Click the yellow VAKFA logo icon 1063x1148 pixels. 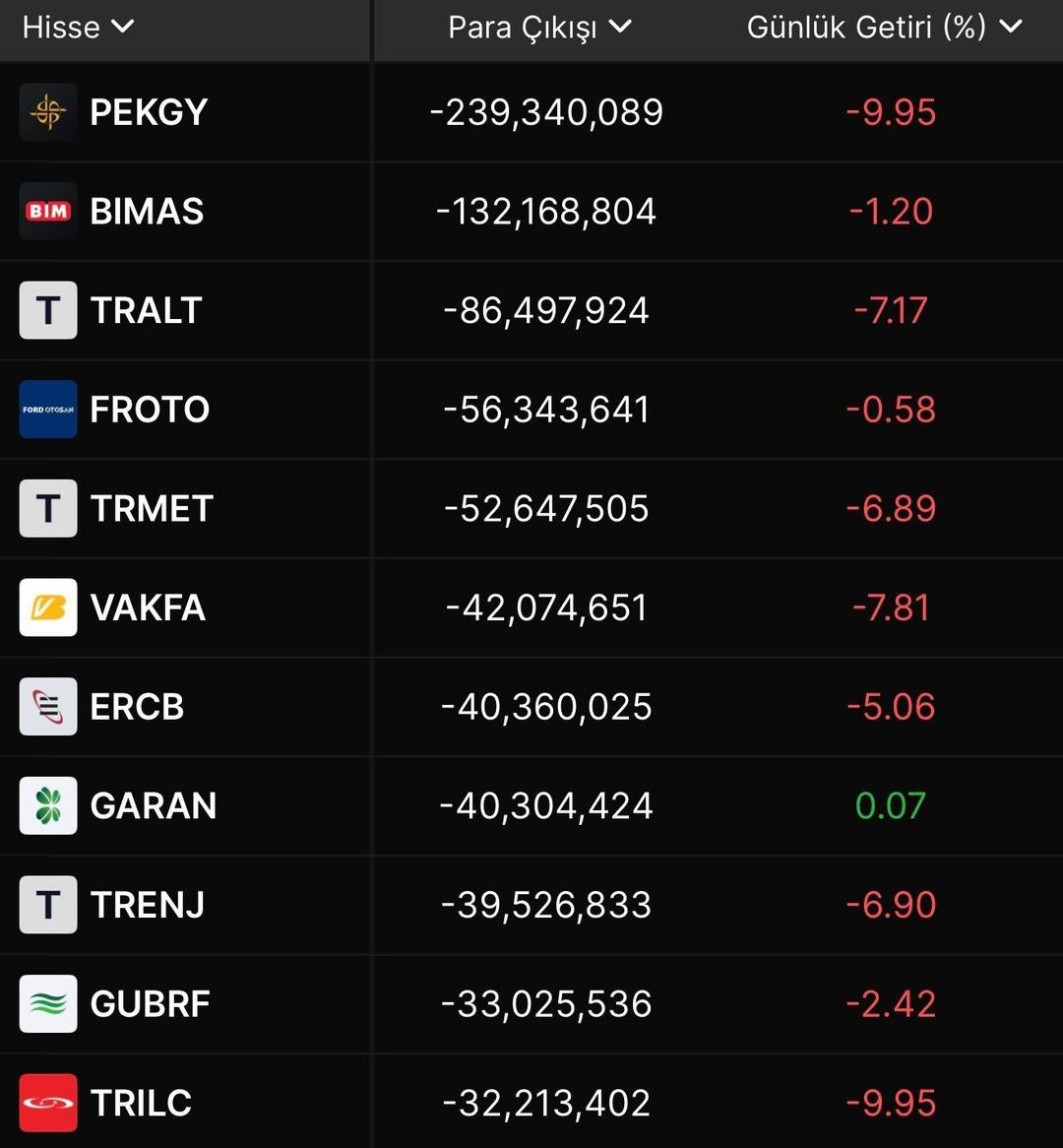point(48,607)
